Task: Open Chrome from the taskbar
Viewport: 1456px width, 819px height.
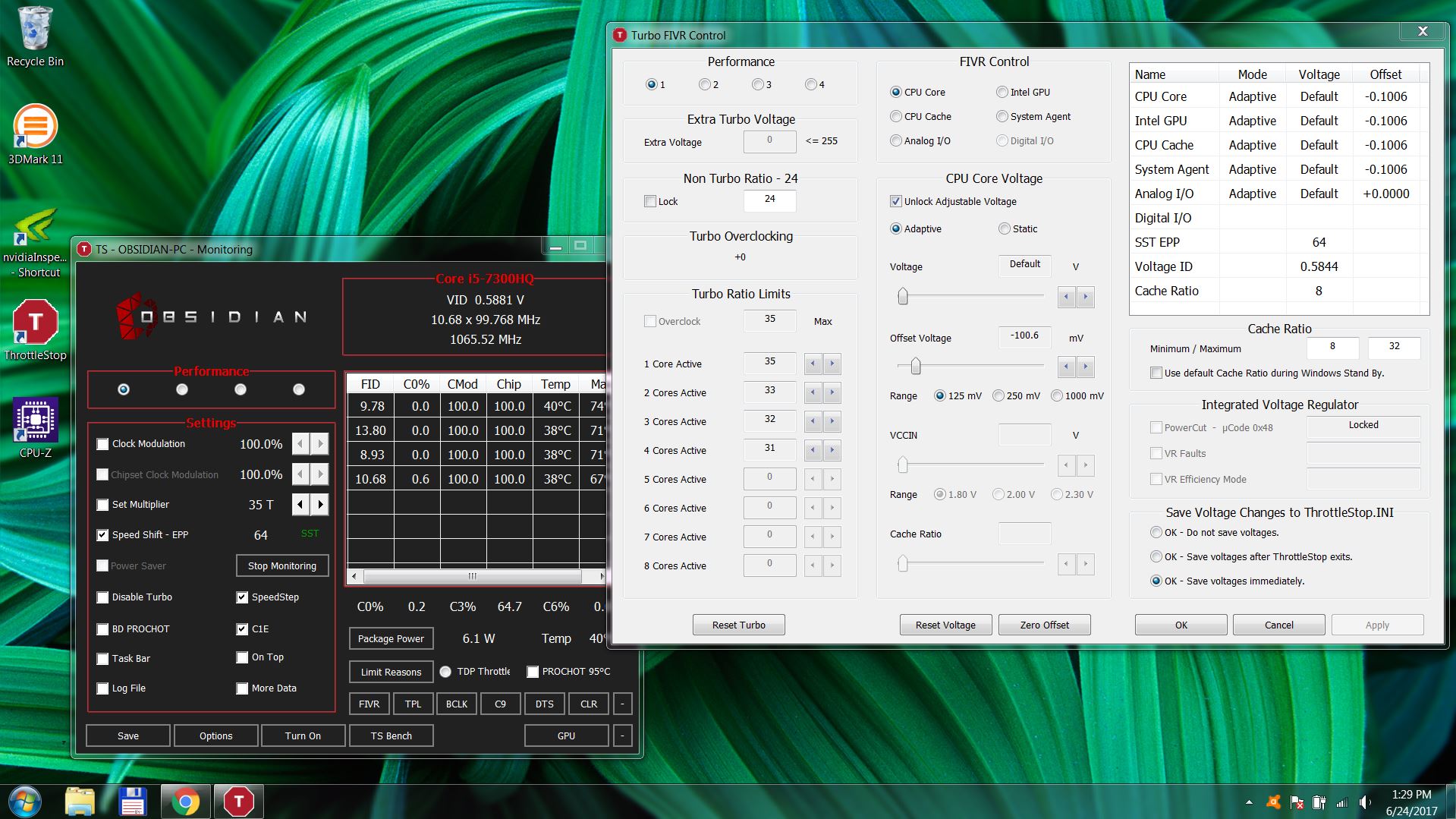Action: tap(186, 802)
